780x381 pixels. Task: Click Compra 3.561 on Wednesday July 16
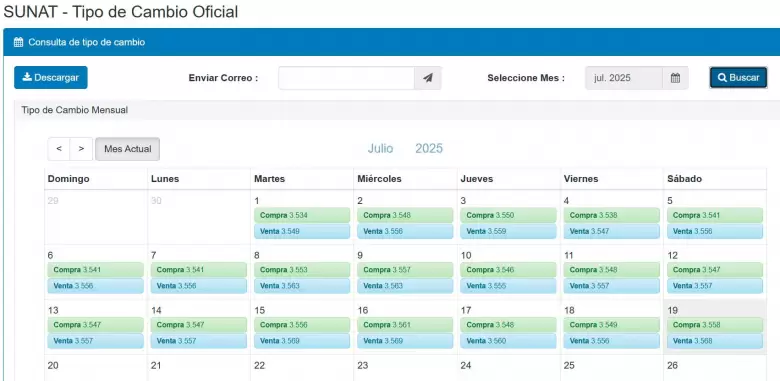[405, 325]
